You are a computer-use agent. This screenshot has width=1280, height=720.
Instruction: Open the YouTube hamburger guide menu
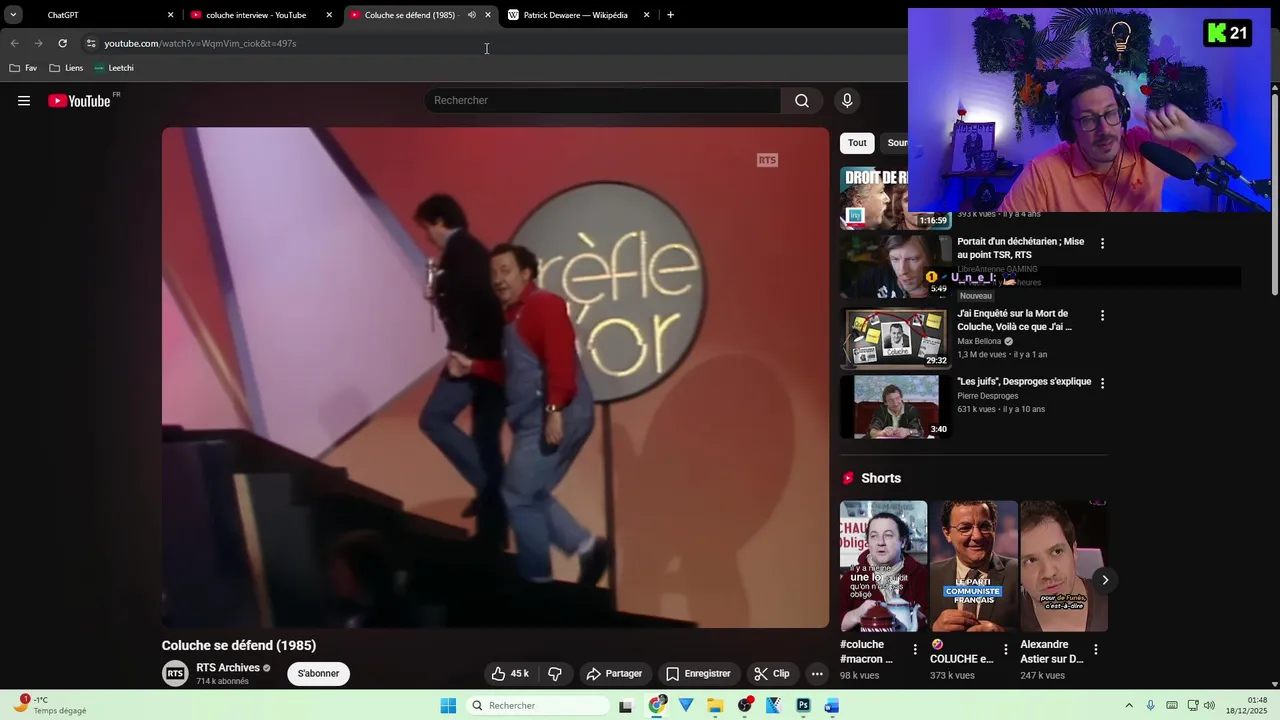coord(24,100)
